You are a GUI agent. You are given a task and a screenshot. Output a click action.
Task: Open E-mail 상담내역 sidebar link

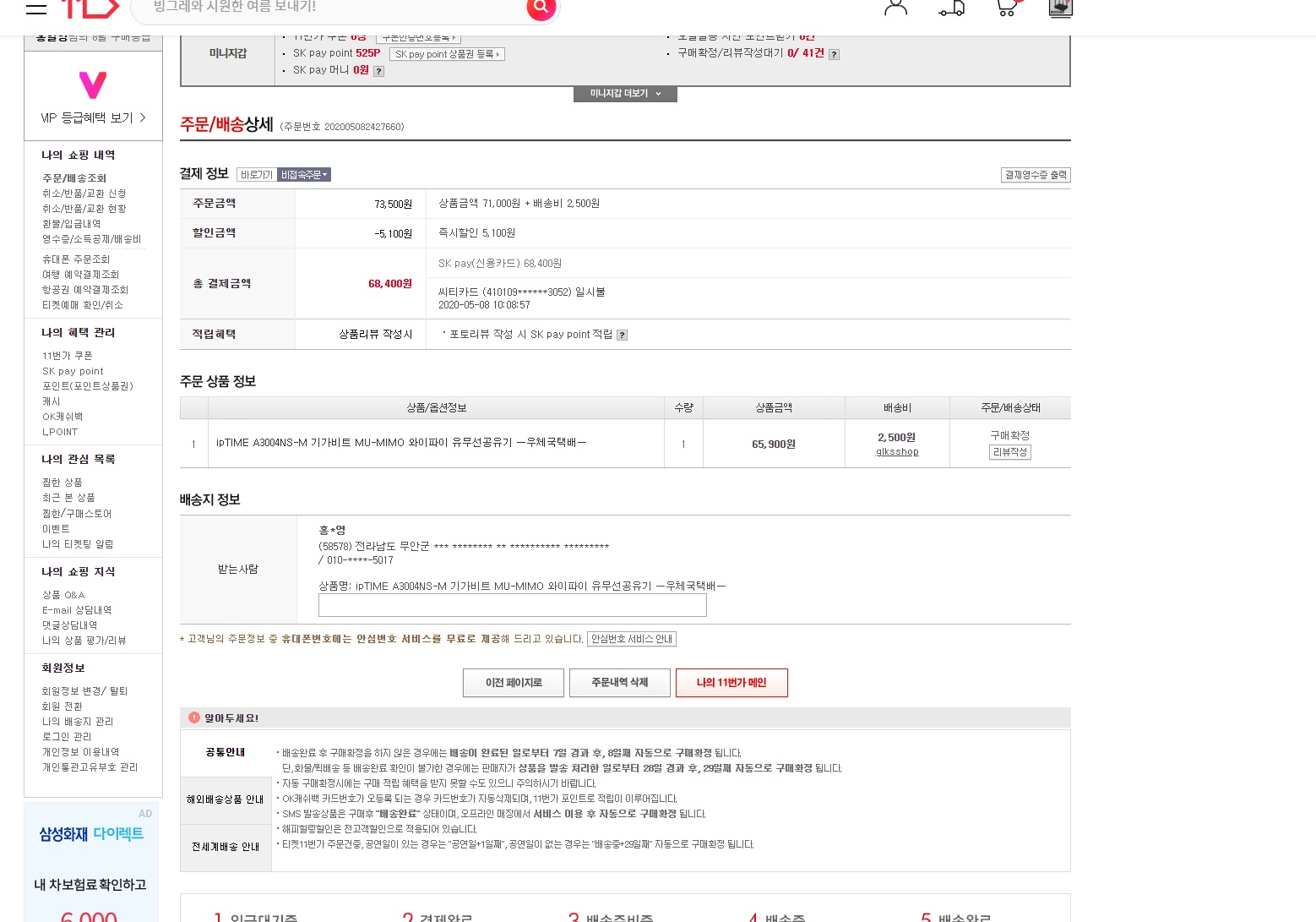coord(77,610)
